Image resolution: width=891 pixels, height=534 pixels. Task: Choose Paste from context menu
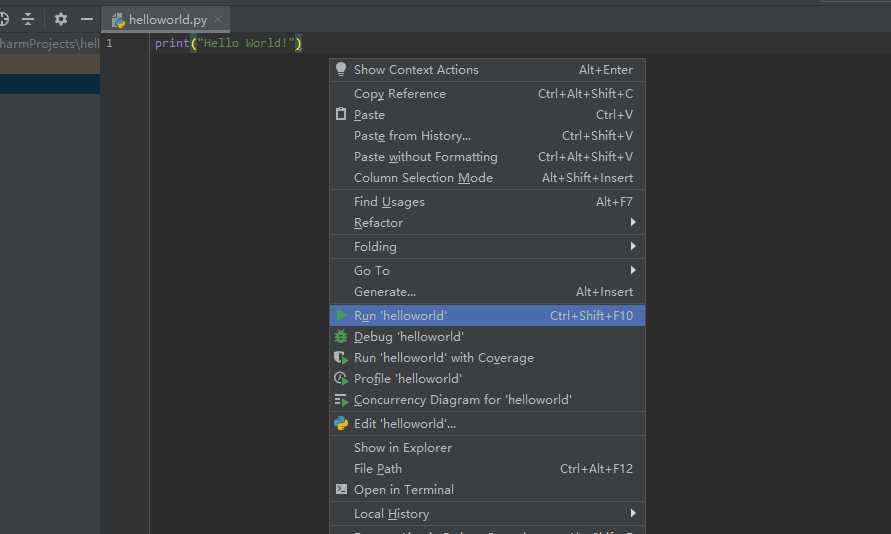(488, 115)
